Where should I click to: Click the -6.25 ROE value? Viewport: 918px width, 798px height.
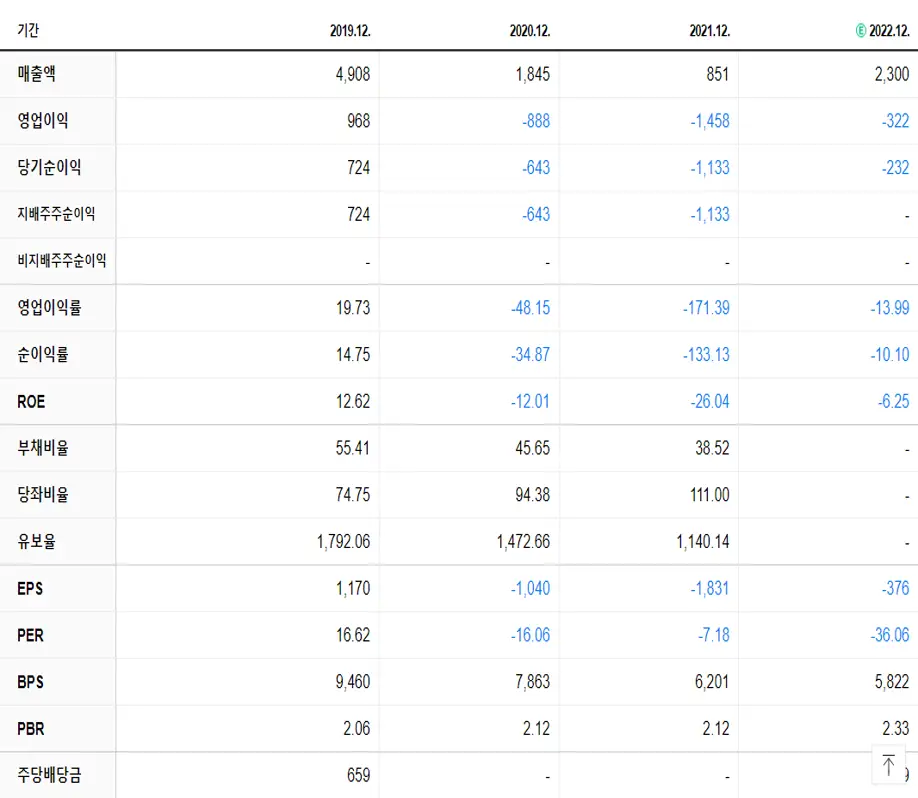coord(893,402)
